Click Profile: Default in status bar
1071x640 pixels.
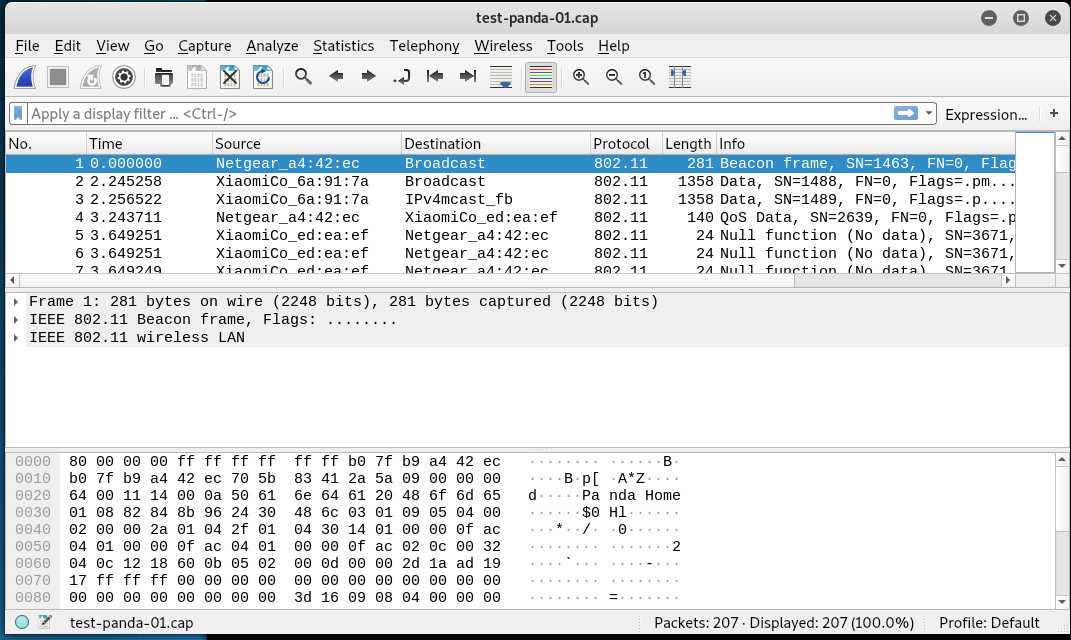point(989,623)
